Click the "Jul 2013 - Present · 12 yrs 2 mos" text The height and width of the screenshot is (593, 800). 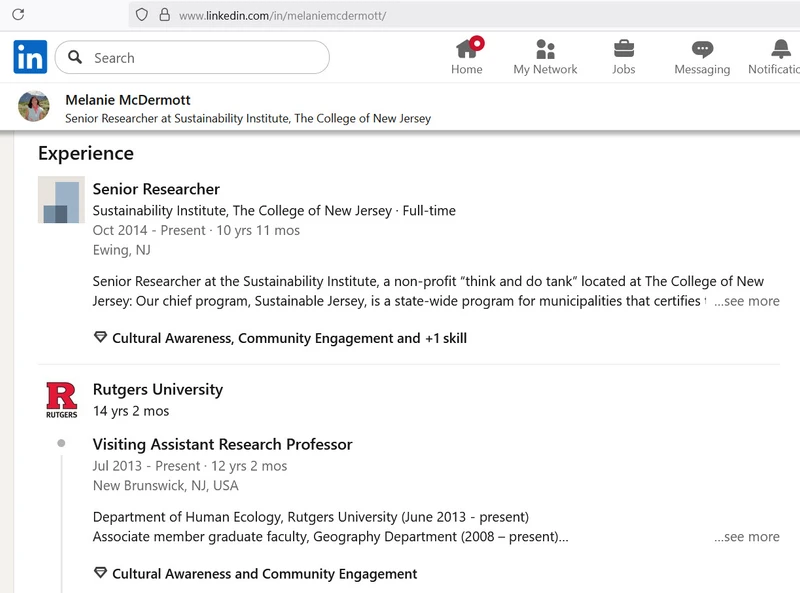[x=190, y=466]
